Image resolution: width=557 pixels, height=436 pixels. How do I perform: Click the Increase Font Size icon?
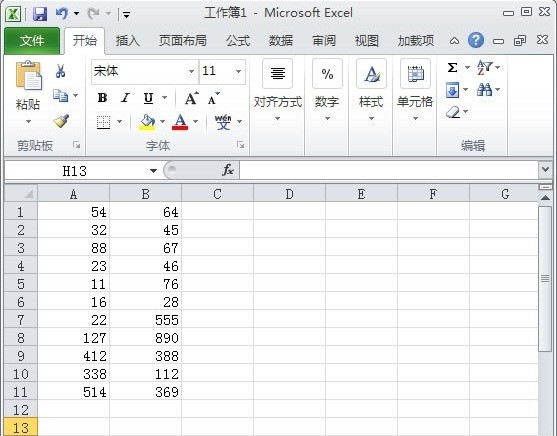pos(191,98)
